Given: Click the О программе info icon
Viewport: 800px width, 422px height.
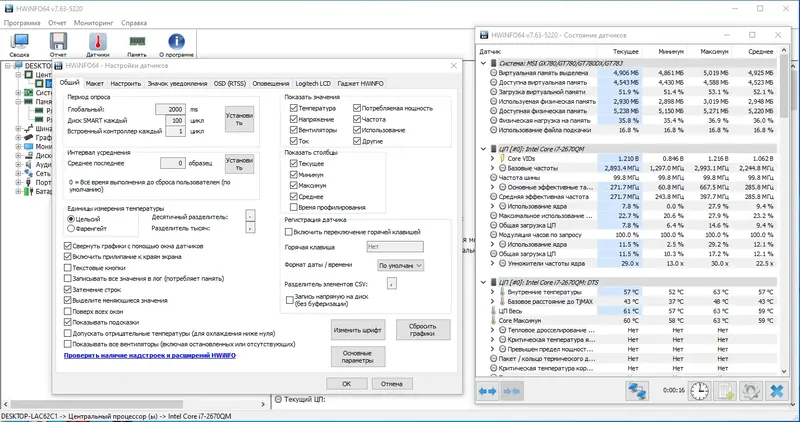Looking at the screenshot, I should (x=177, y=42).
